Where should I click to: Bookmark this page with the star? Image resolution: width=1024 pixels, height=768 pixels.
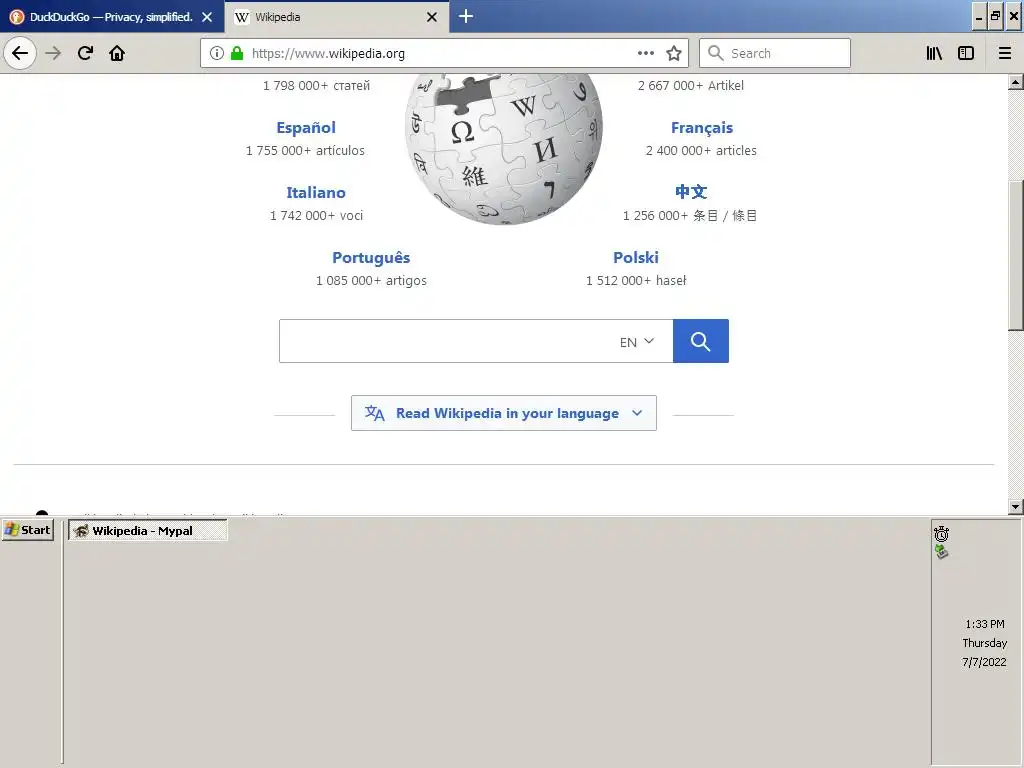pyautogui.click(x=674, y=53)
